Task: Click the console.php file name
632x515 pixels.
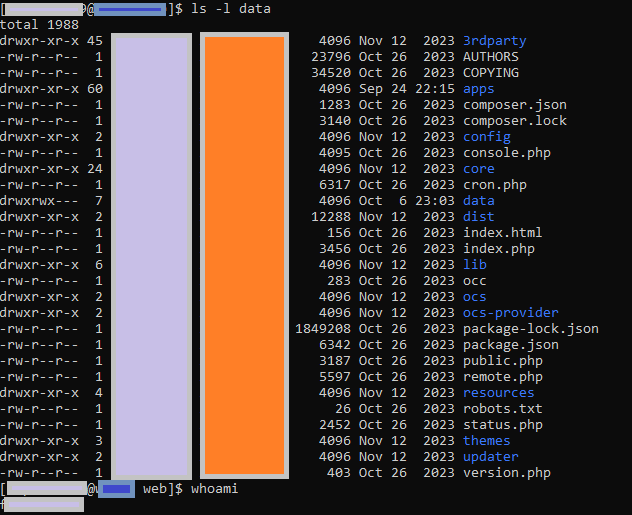Action: 506,153
